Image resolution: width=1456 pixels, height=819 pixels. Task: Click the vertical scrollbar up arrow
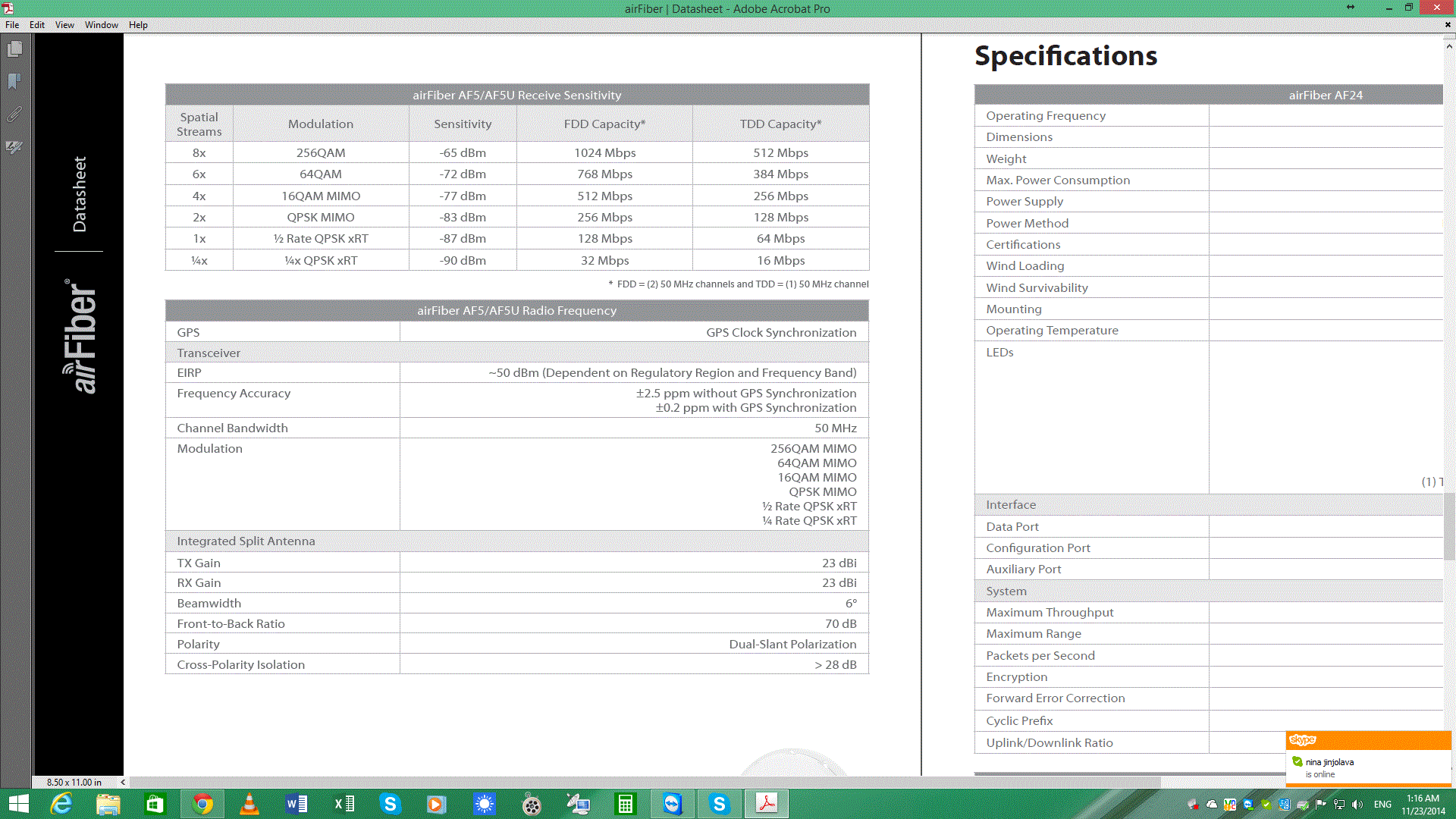pyautogui.click(x=1449, y=46)
